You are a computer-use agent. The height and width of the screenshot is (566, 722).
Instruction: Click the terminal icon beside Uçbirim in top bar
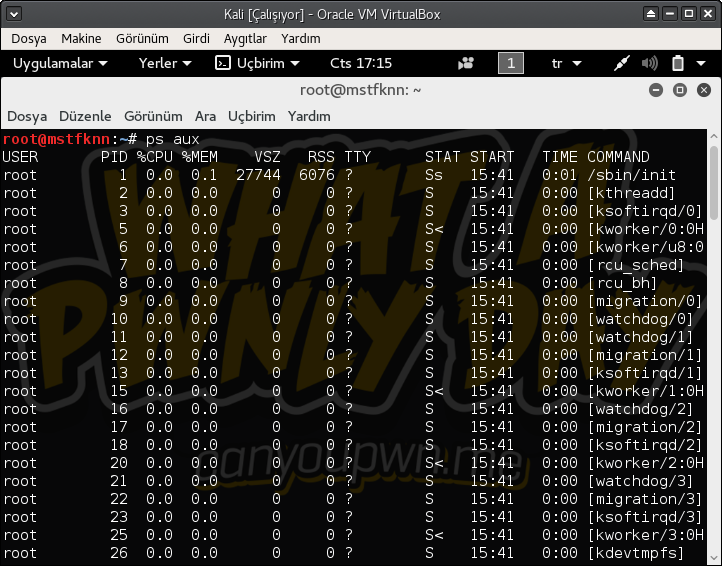(223, 63)
